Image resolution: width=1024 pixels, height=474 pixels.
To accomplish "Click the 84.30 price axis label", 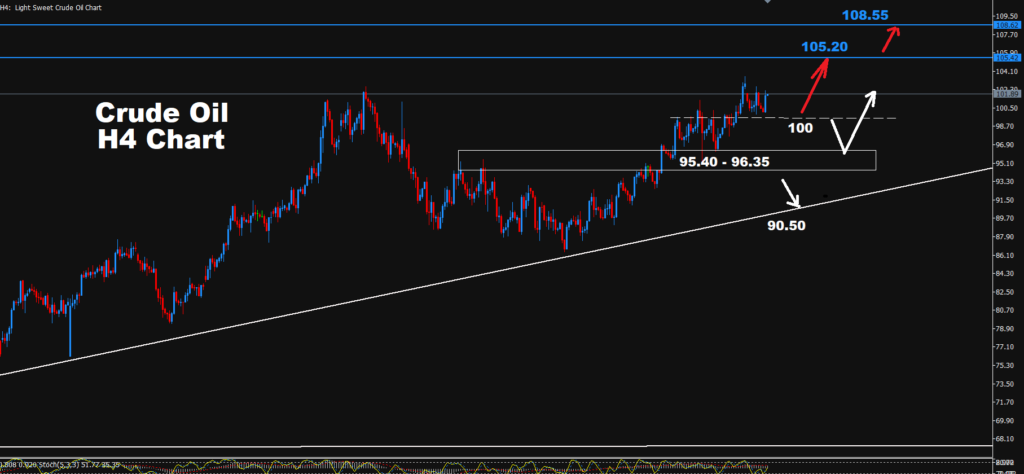I will [x=1006, y=274].
